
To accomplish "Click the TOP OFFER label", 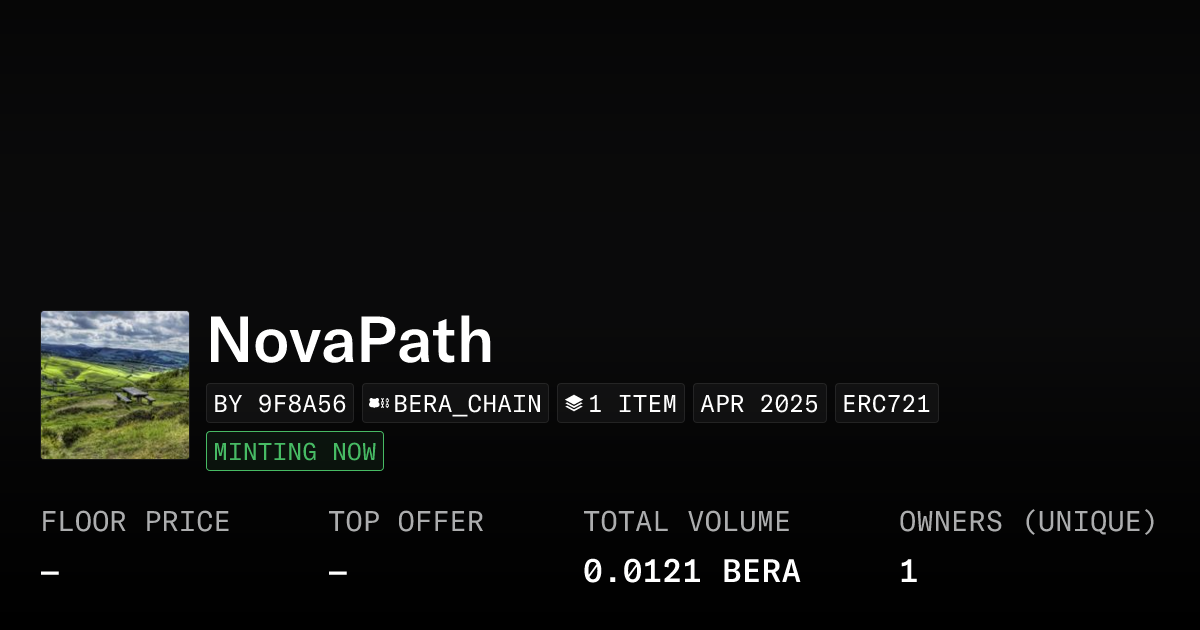I will pos(406,522).
